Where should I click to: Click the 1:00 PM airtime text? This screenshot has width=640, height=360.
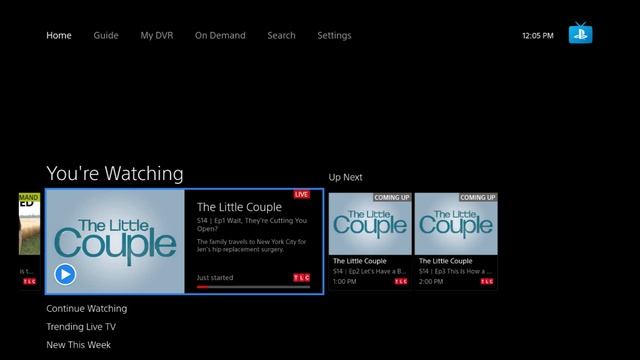[344, 282]
